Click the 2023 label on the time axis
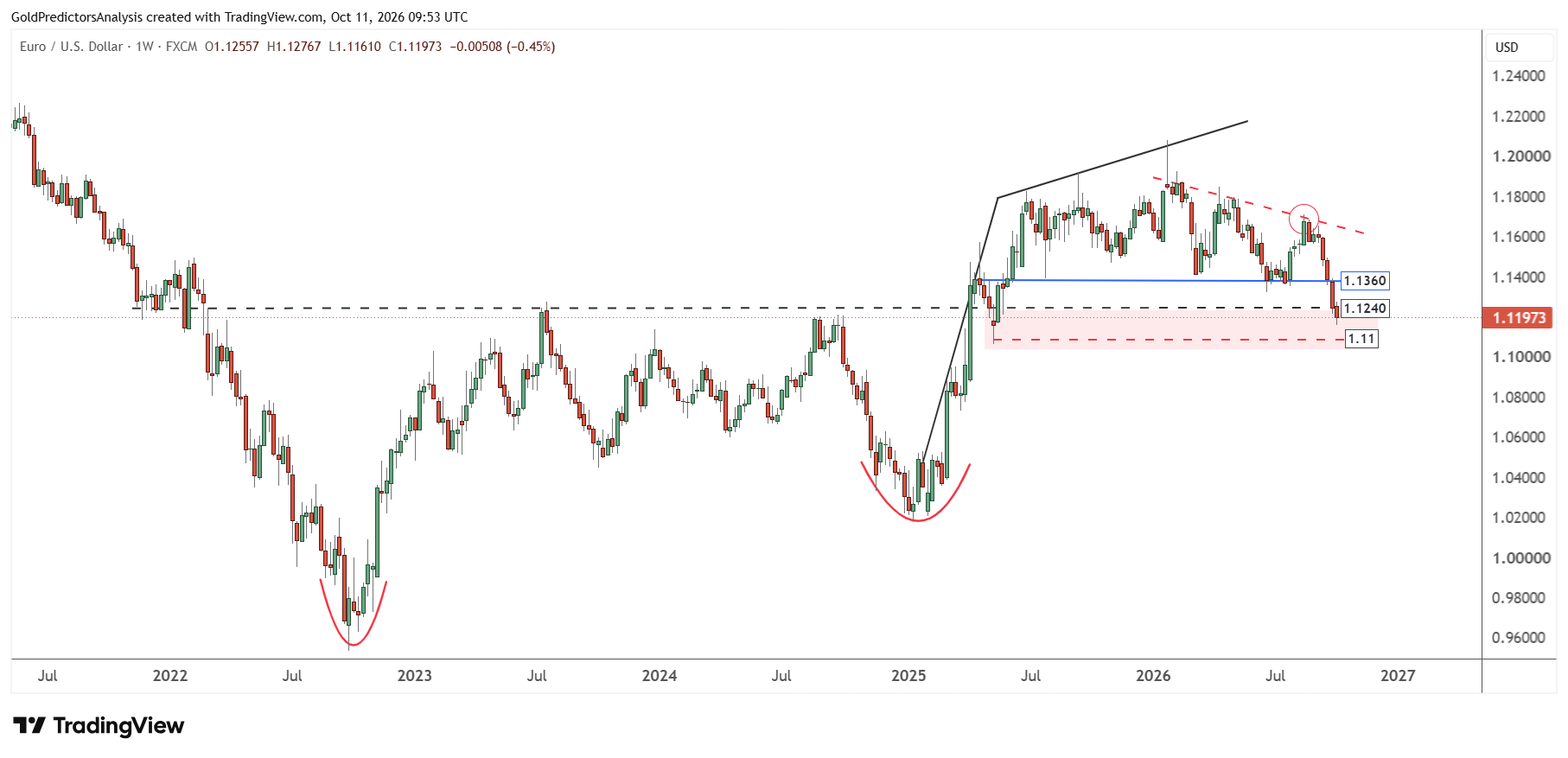The width and height of the screenshot is (1568, 758). pos(414,676)
